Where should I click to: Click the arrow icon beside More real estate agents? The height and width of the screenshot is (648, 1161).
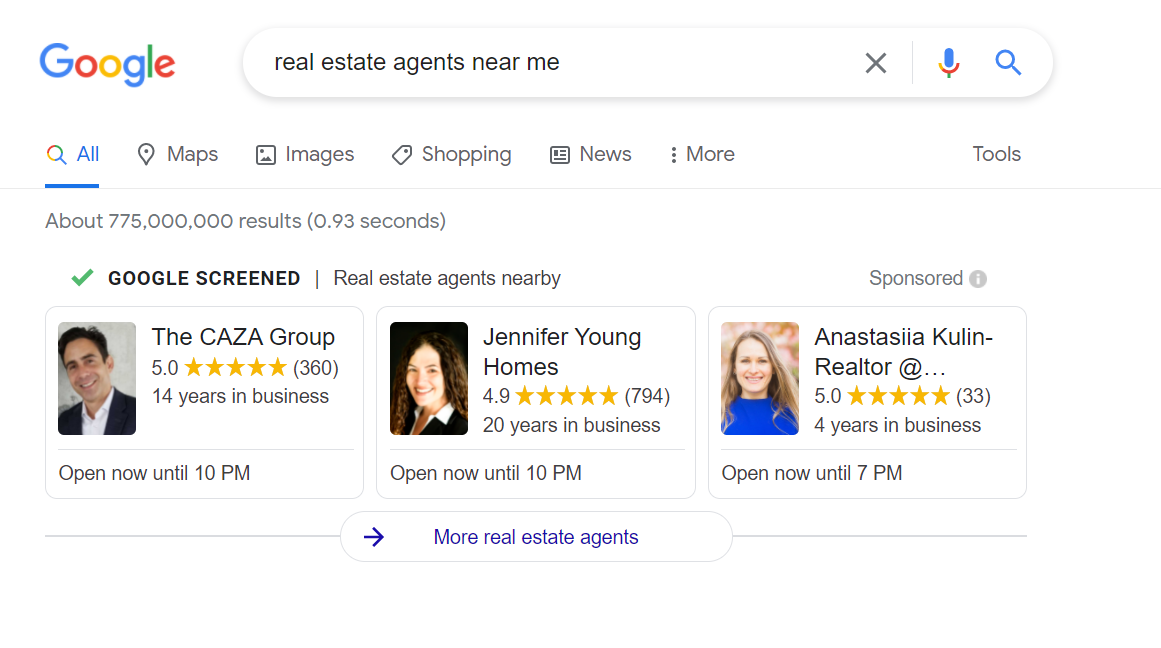[374, 537]
